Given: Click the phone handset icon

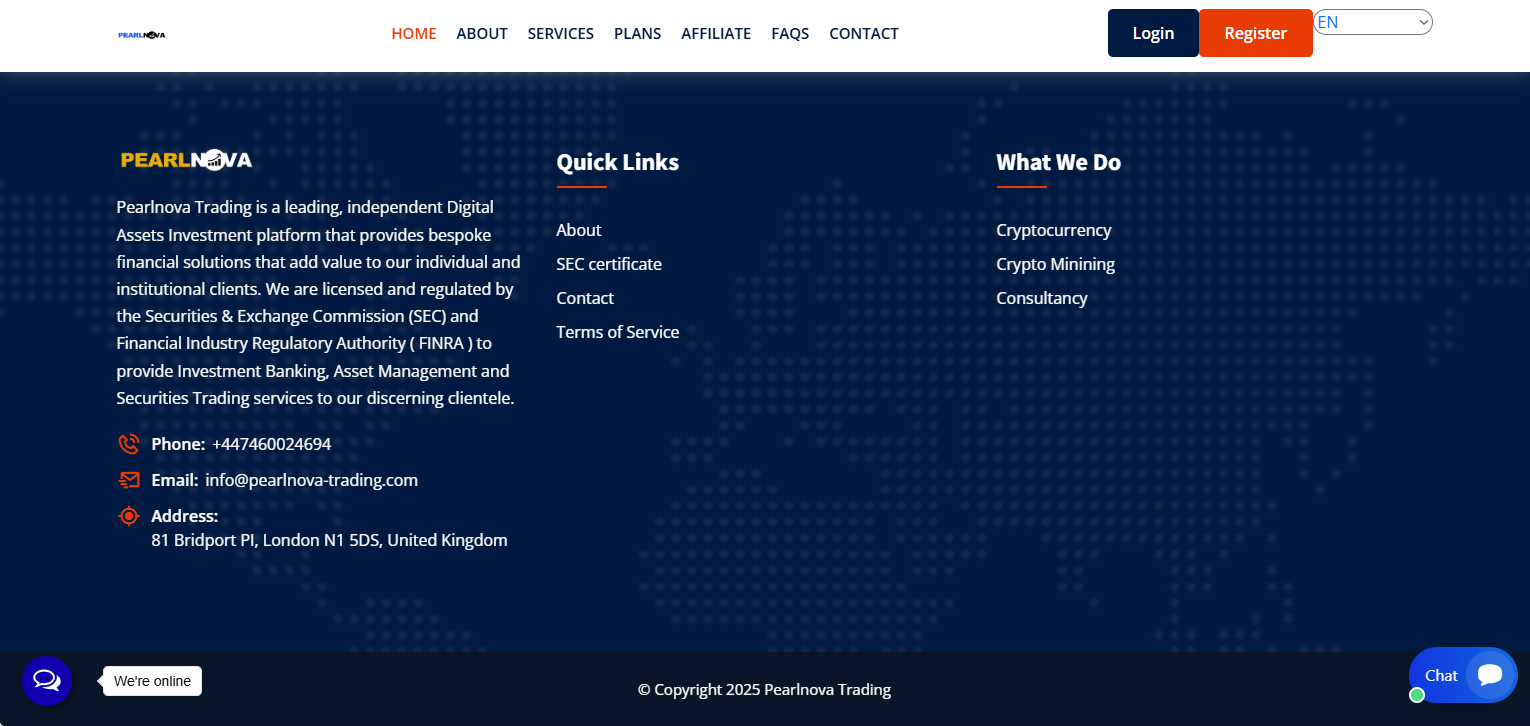Looking at the screenshot, I should [128, 444].
